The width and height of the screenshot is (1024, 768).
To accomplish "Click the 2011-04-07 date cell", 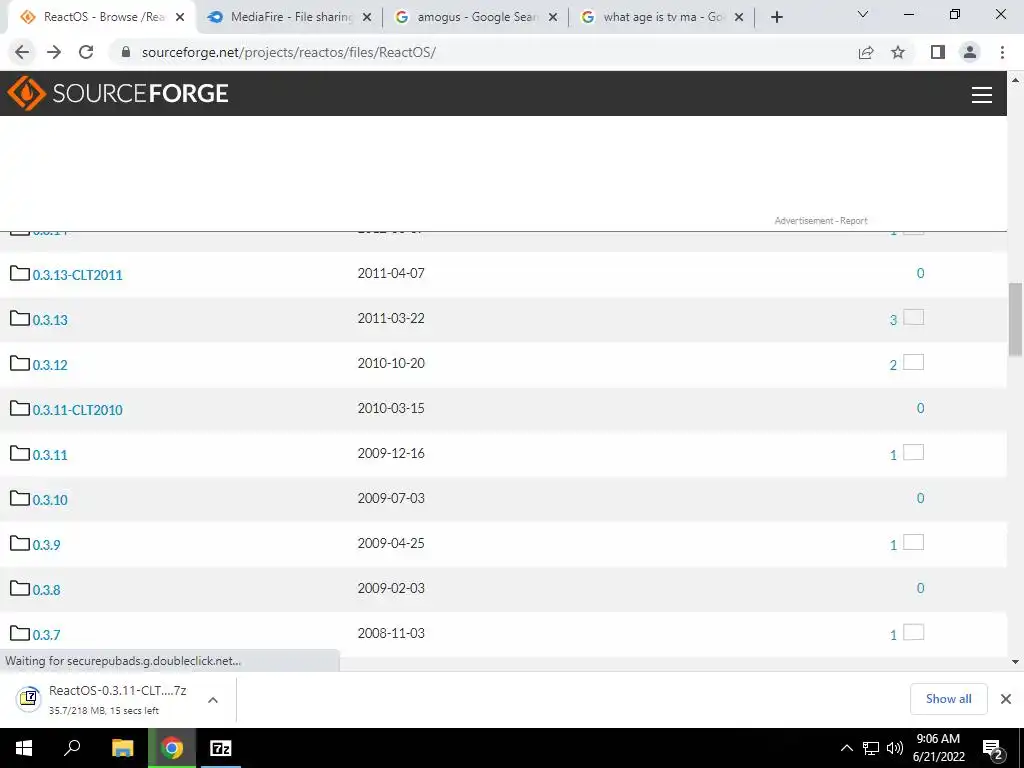I will coord(391,273).
